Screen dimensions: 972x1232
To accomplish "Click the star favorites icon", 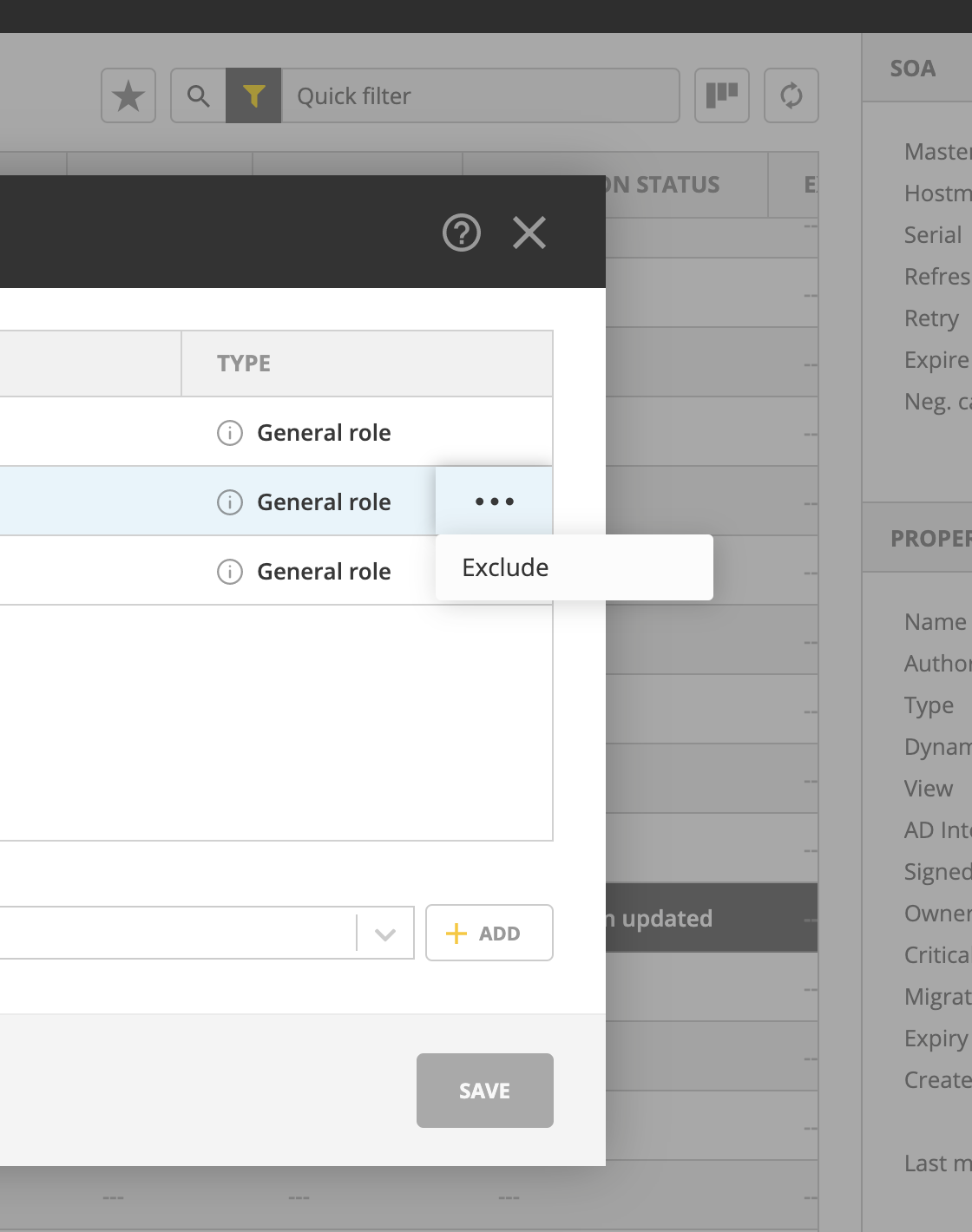I will click(x=128, y=95).
